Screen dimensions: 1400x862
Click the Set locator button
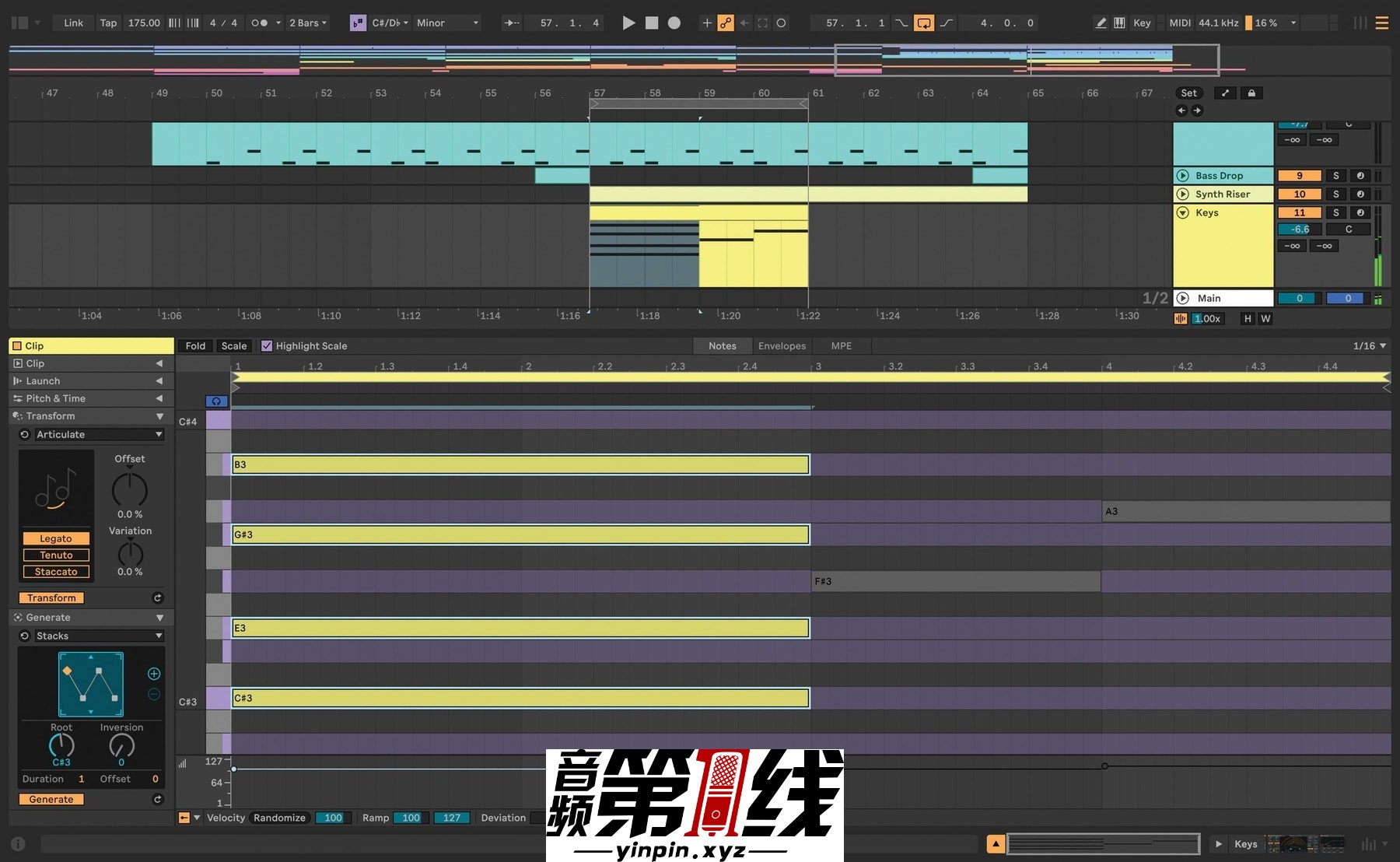point(1188,93)
